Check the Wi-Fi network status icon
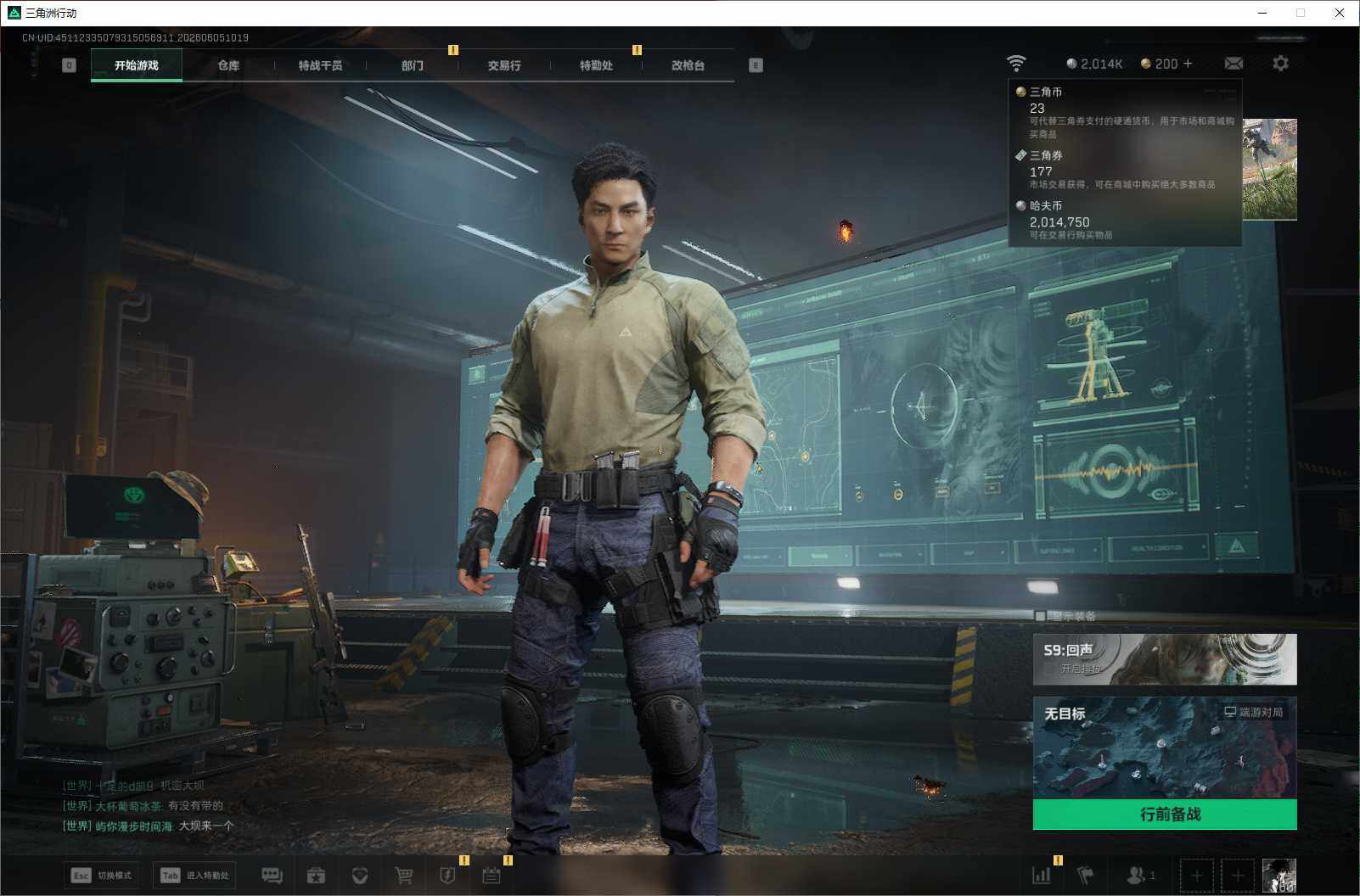This screenshot has width=1360, height=896. coord(1015,64)
